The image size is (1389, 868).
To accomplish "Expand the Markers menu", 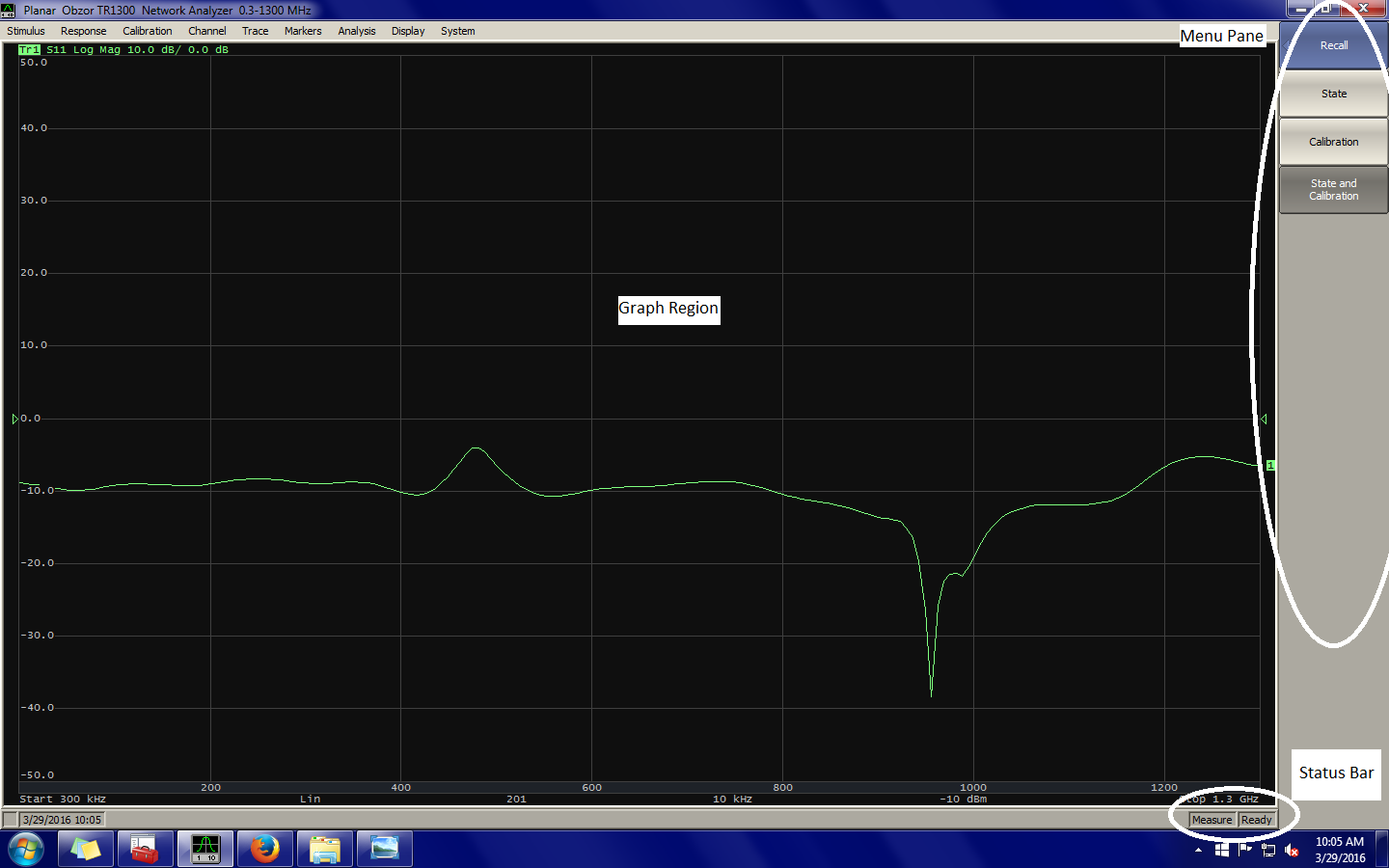I will click(303, 31).
